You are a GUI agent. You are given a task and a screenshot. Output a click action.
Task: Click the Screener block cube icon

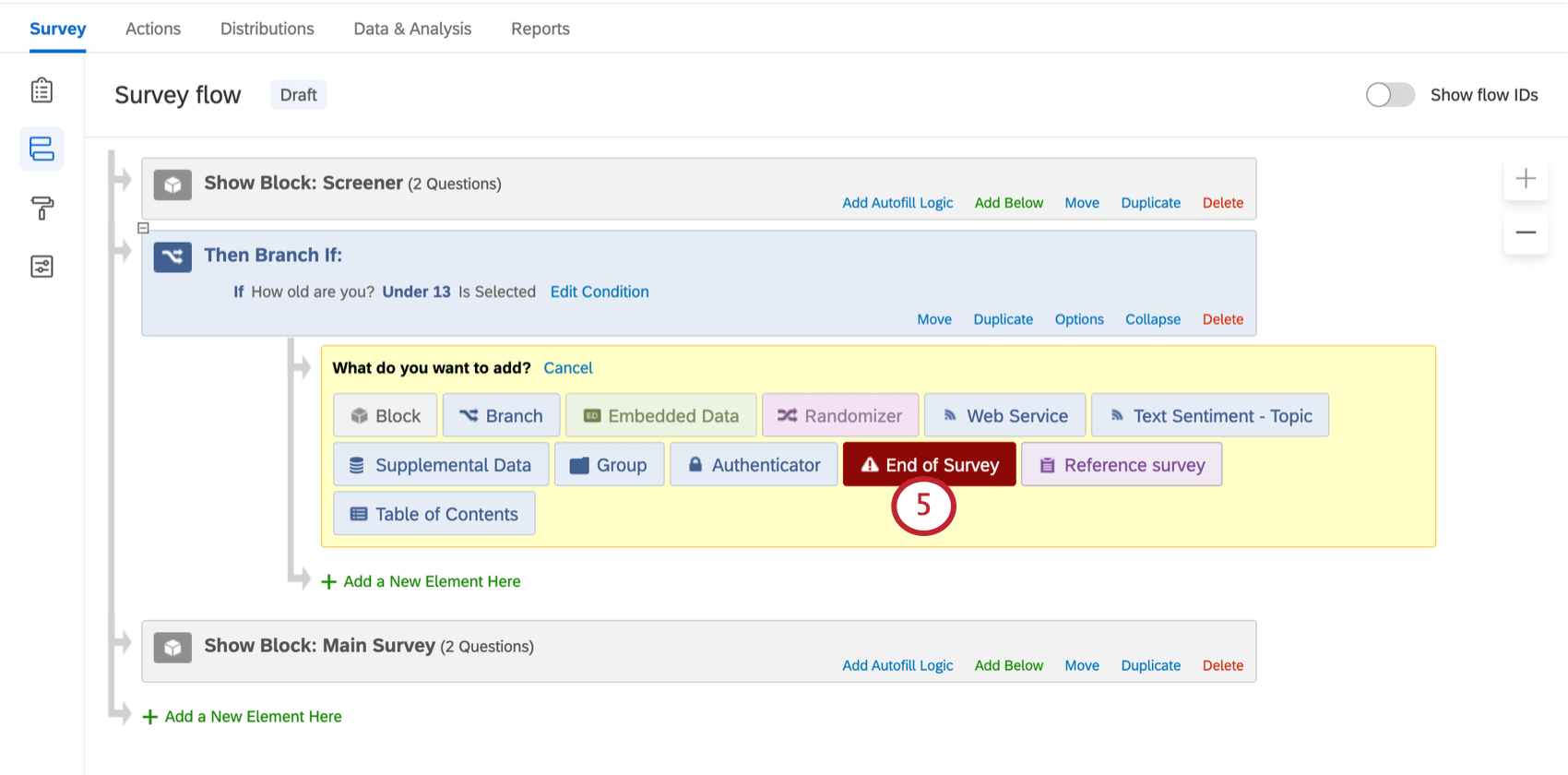(x=172, y=185)
